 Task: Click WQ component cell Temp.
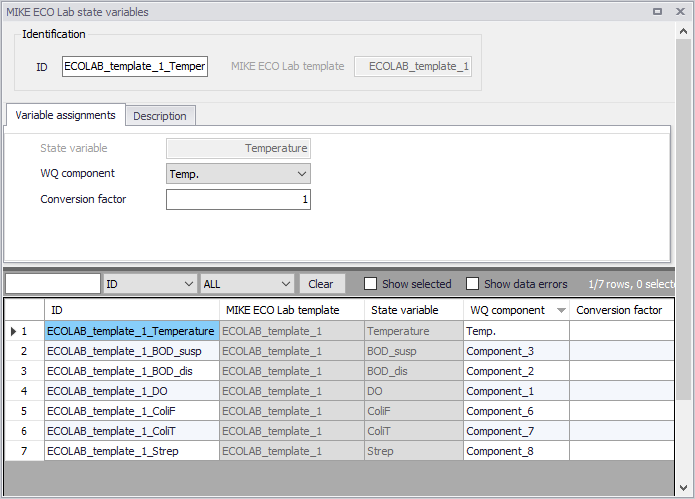coord(516,331)
